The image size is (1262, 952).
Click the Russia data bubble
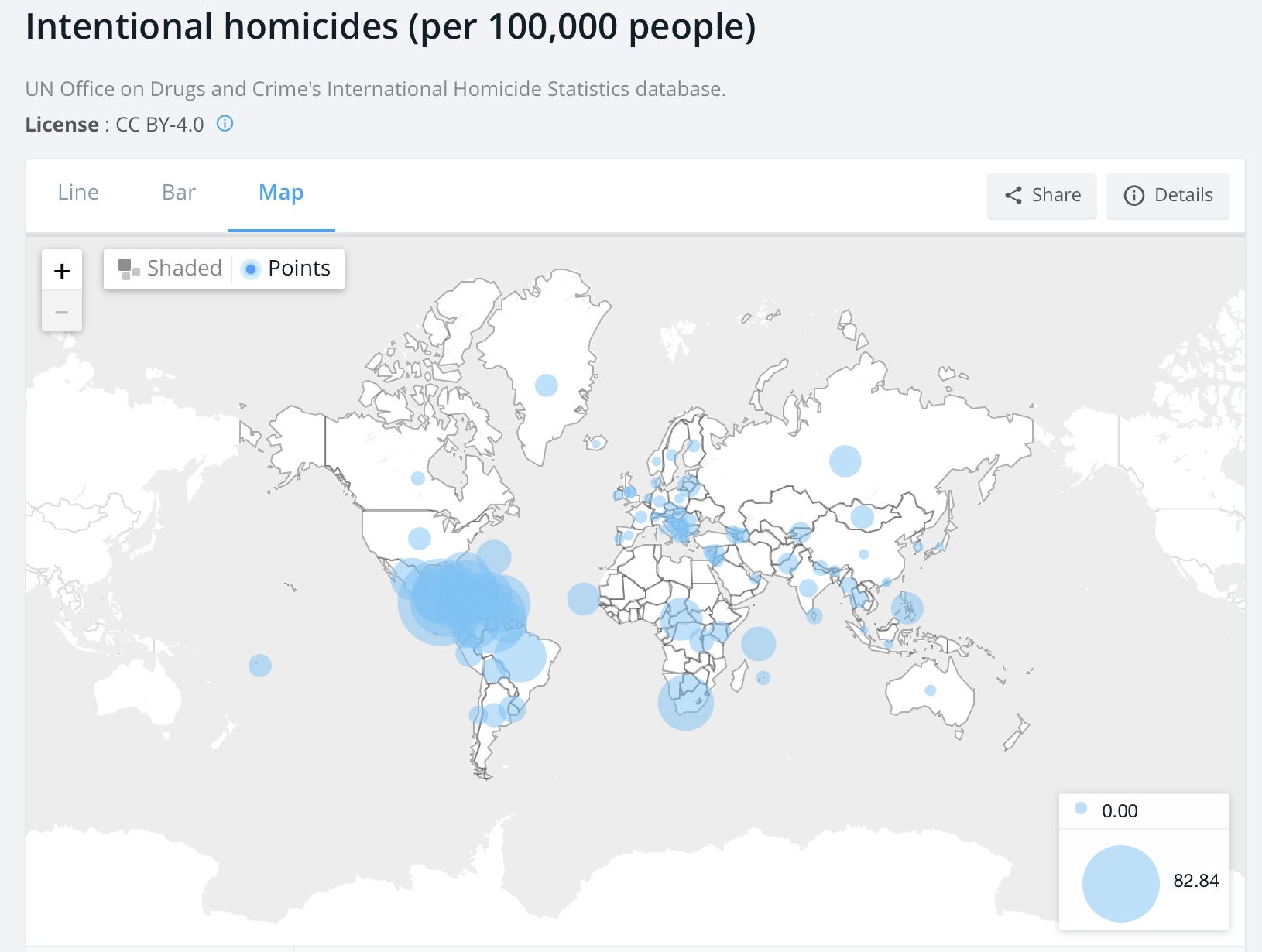click(845, 461)
